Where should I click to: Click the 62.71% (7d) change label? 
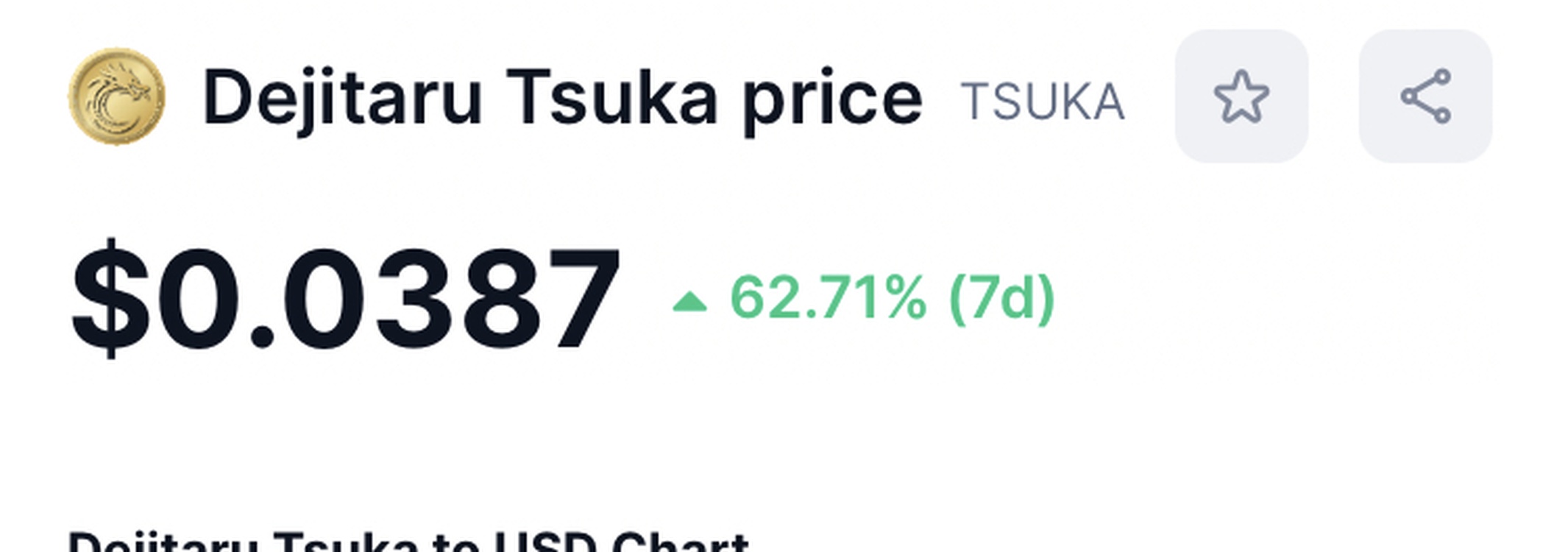(892, 298)
